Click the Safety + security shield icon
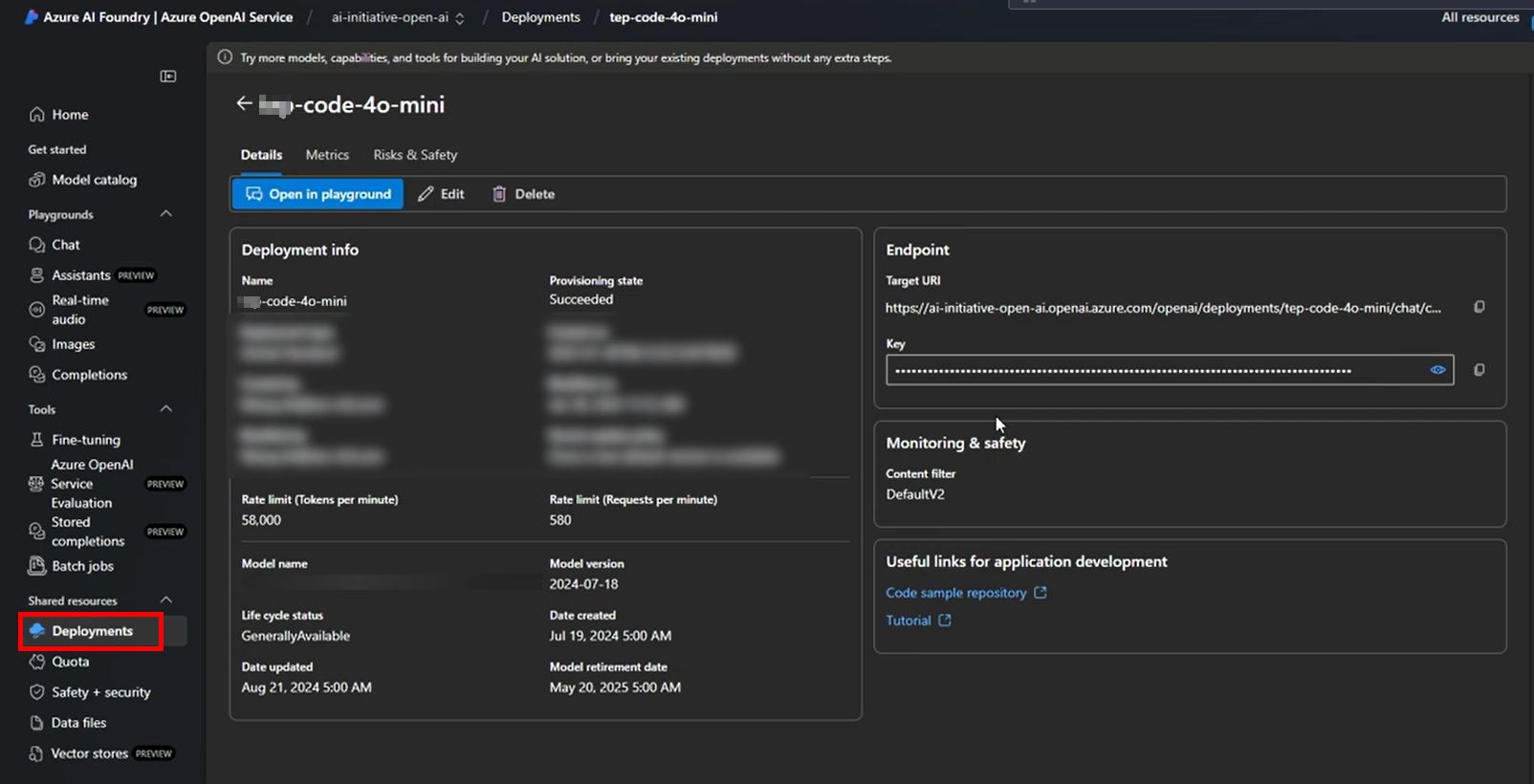The height and width of the screenshot is (784, 1534). click(37, 692)
